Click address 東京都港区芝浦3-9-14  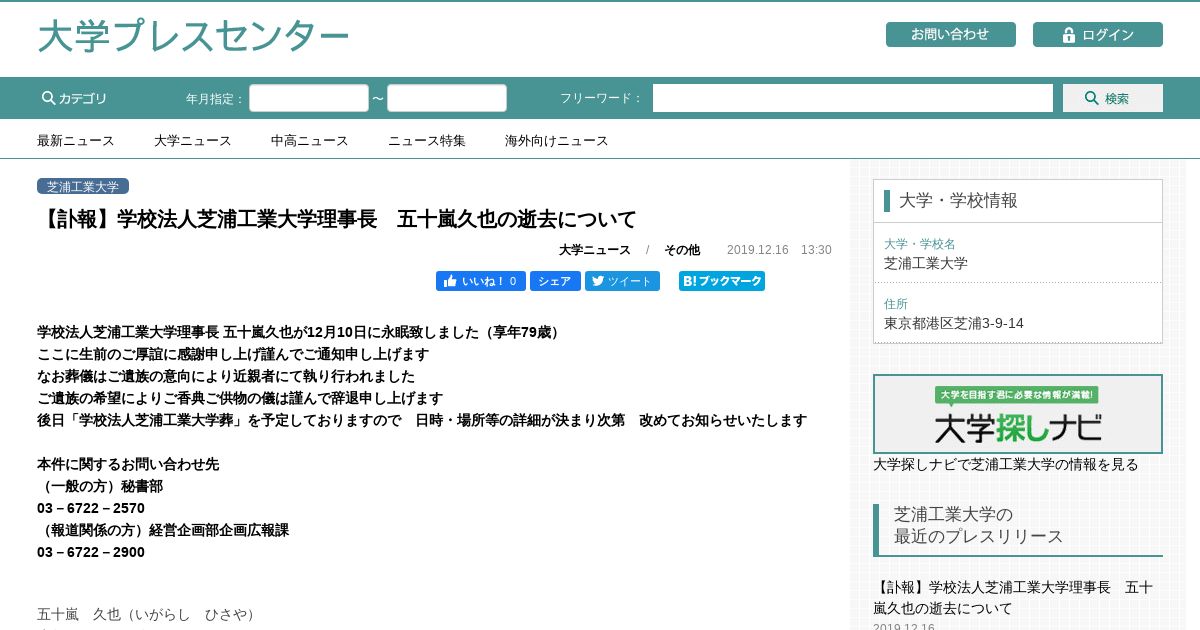coord(954,323)
